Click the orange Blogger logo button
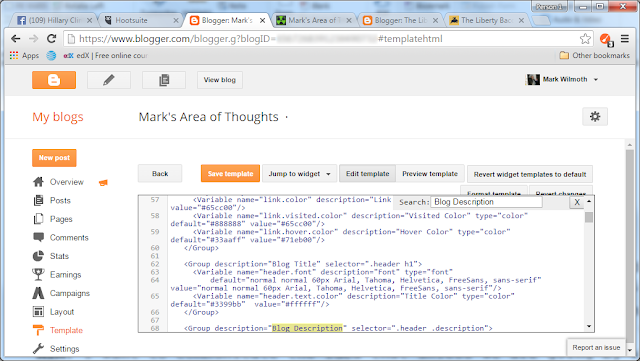Viewport: 640px width, 361px height. tap(54, 80)
